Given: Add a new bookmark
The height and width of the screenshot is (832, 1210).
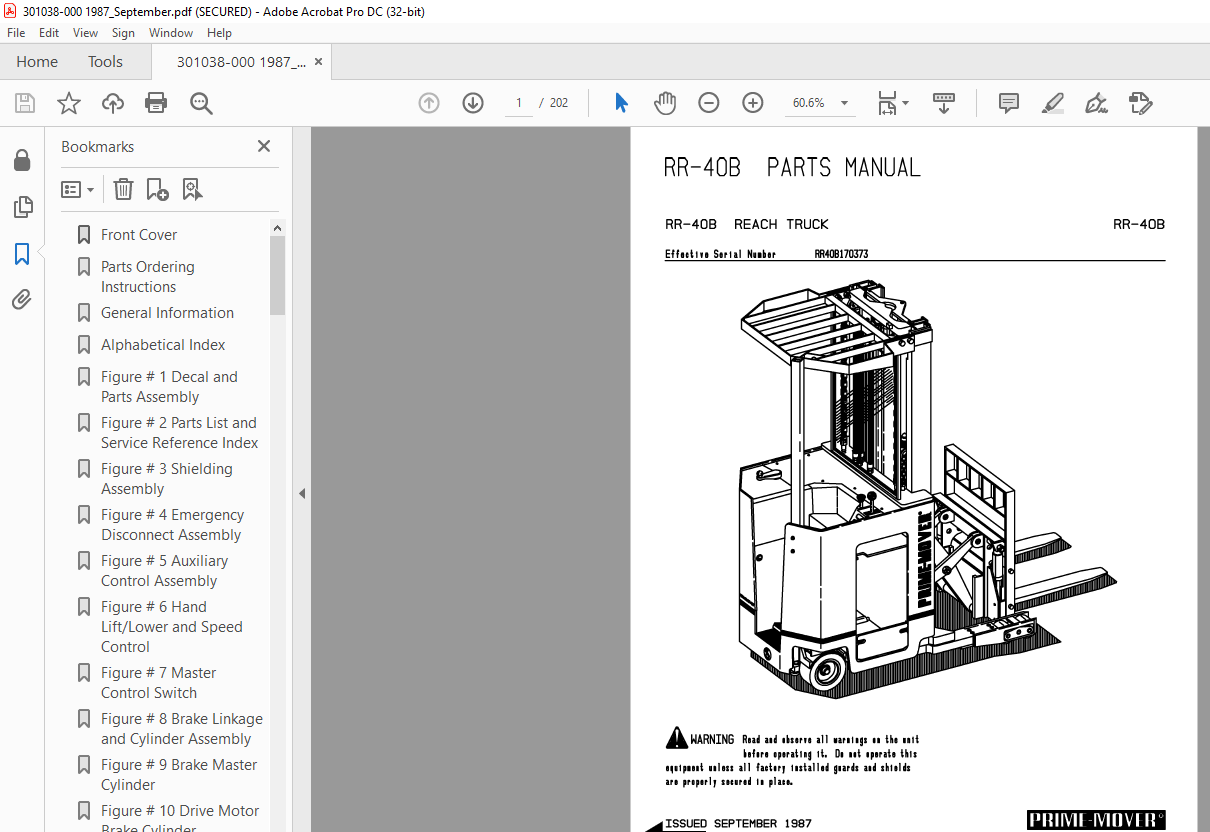Looking at the screenshot, I should click(157, 189).
